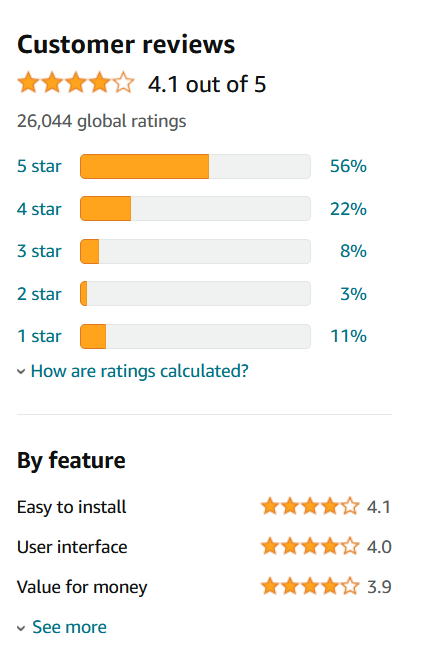Image resolution: width=421 pixels, height=651 pixels.
Task: Click the overall 4.1 star rating icons
Action: [x=76, y=82]
